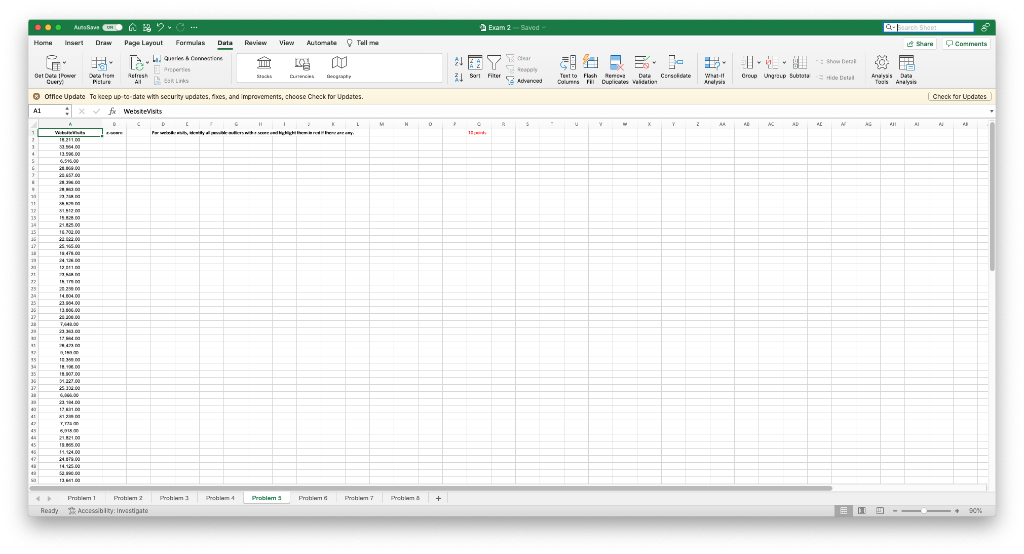Click the Ungroup icon
Viewport: 1024px width, 554px height.
771,63
